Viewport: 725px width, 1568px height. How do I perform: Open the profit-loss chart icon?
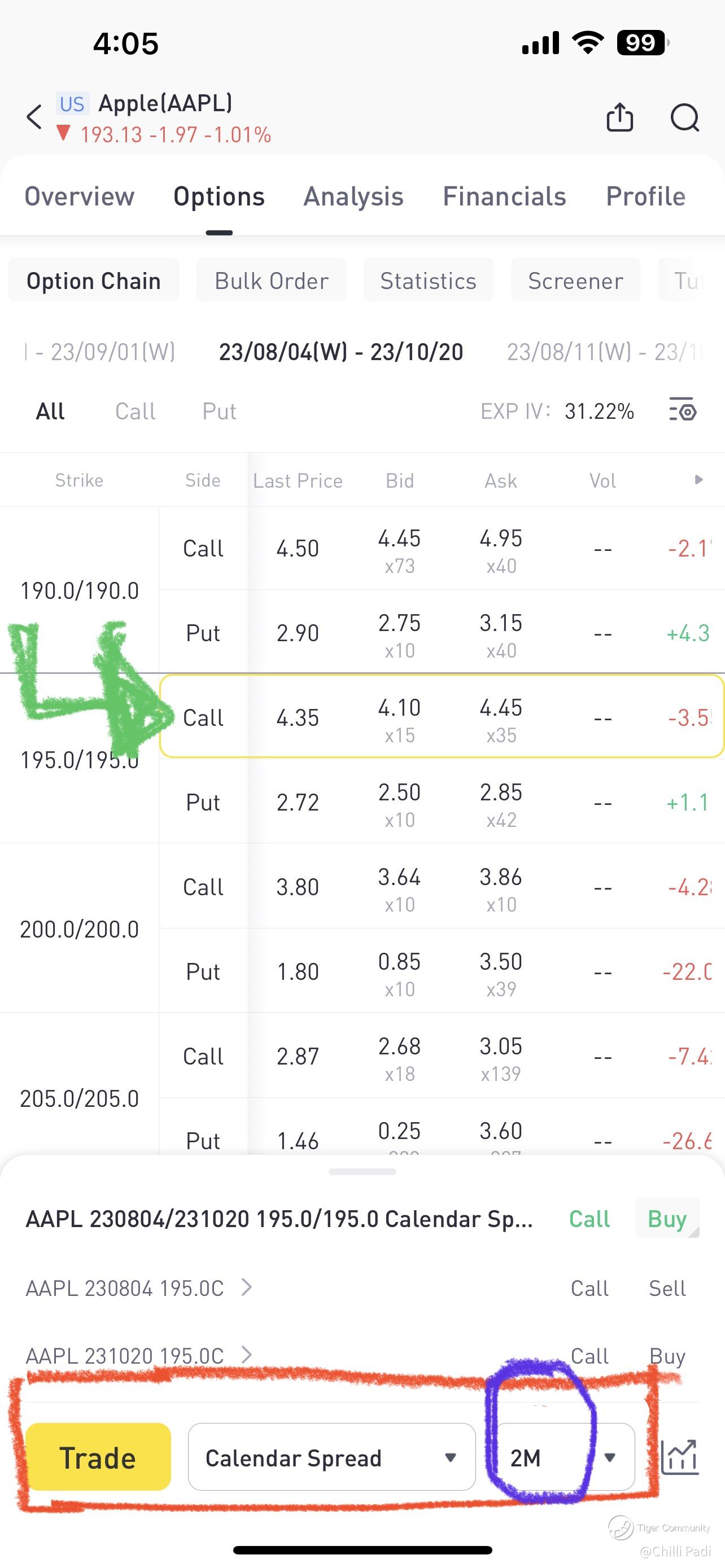[x=679, y=1457]
